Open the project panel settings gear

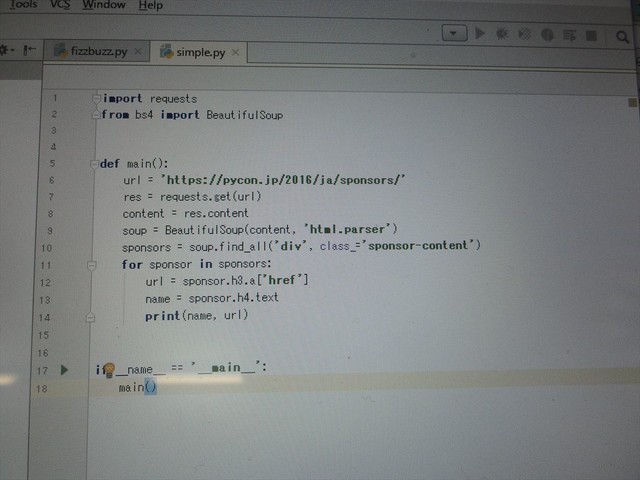coord(4,50)
